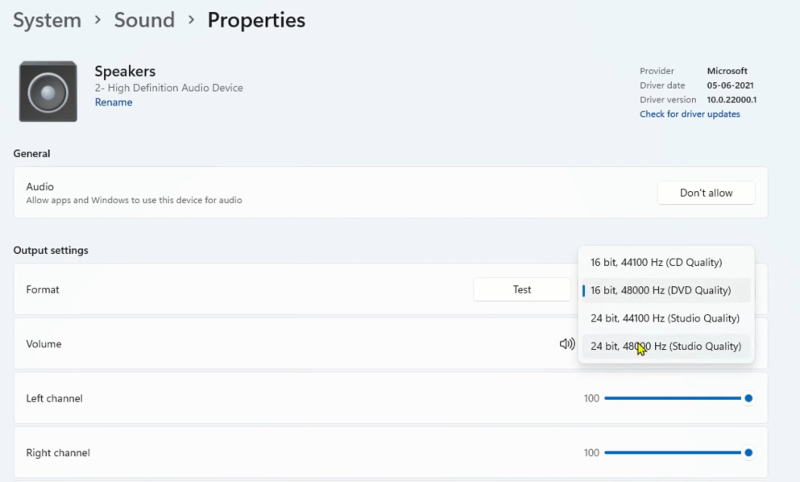Navigate to Sound in the breadcrumb

point(144,20)
